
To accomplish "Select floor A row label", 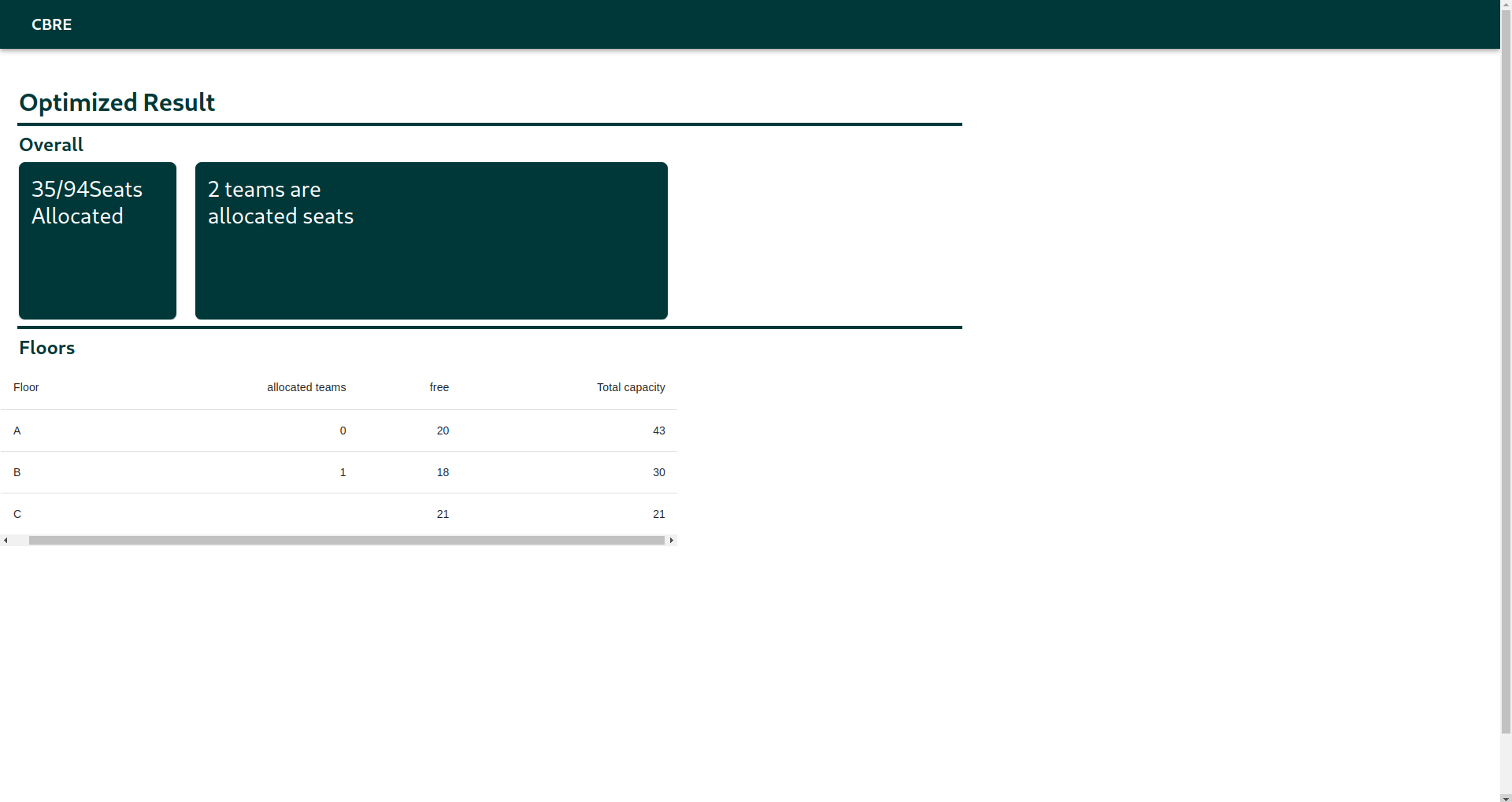I will (17, 431).
